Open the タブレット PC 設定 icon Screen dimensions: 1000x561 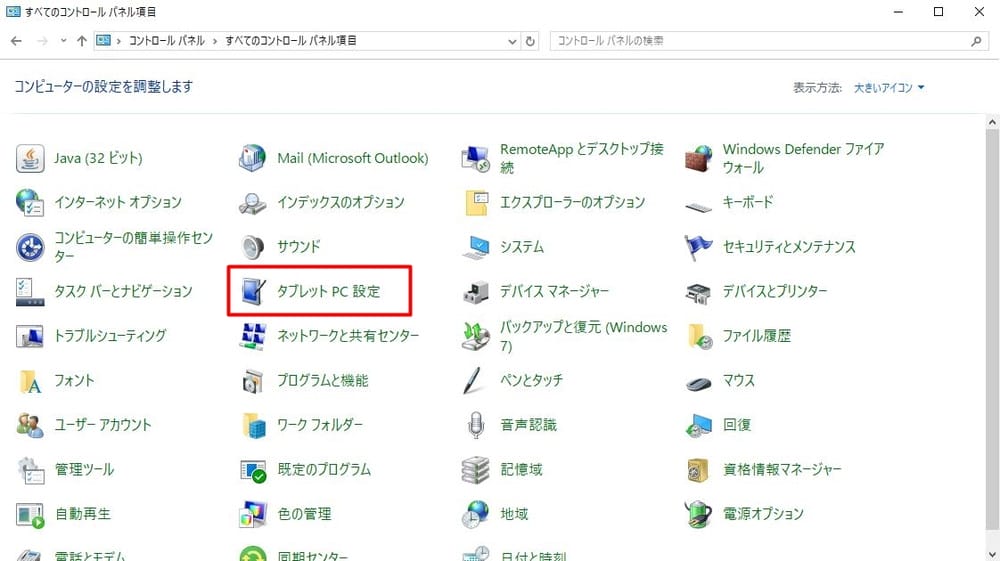253,291
